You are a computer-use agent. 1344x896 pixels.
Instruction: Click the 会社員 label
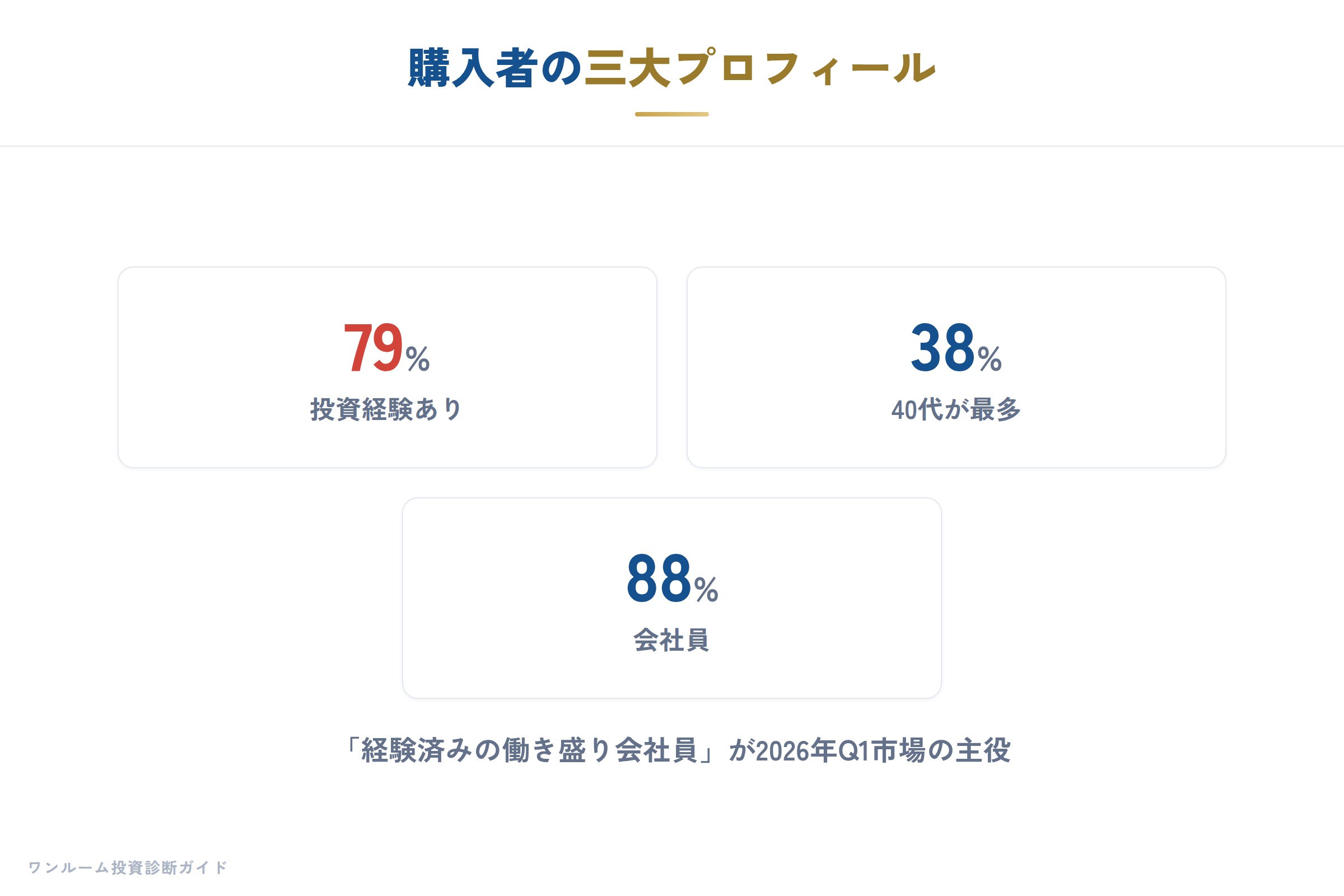click(672, 640)
